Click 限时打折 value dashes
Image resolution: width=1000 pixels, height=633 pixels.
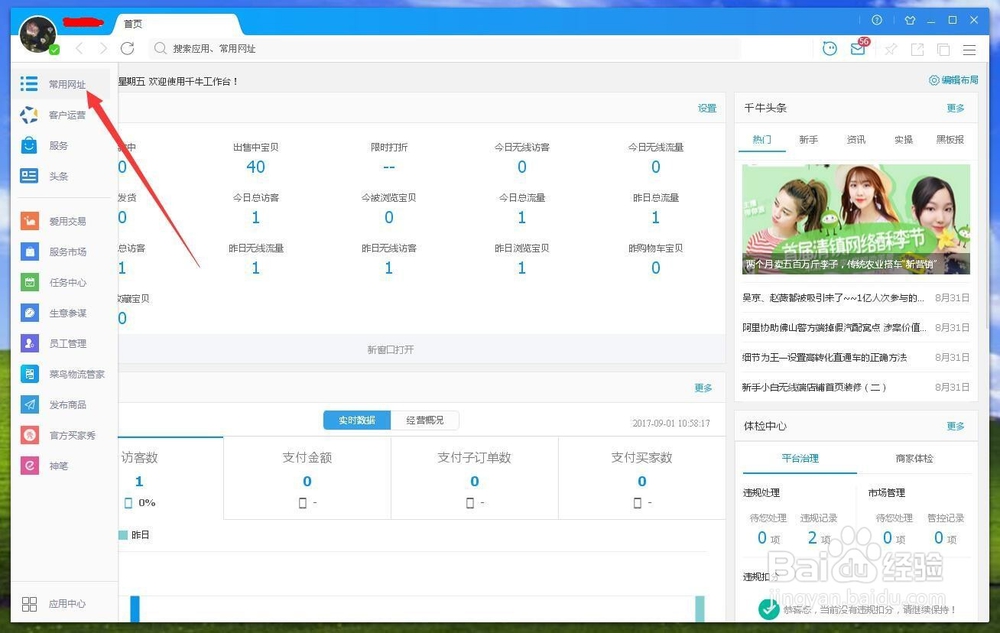click(x=389, y=167)
